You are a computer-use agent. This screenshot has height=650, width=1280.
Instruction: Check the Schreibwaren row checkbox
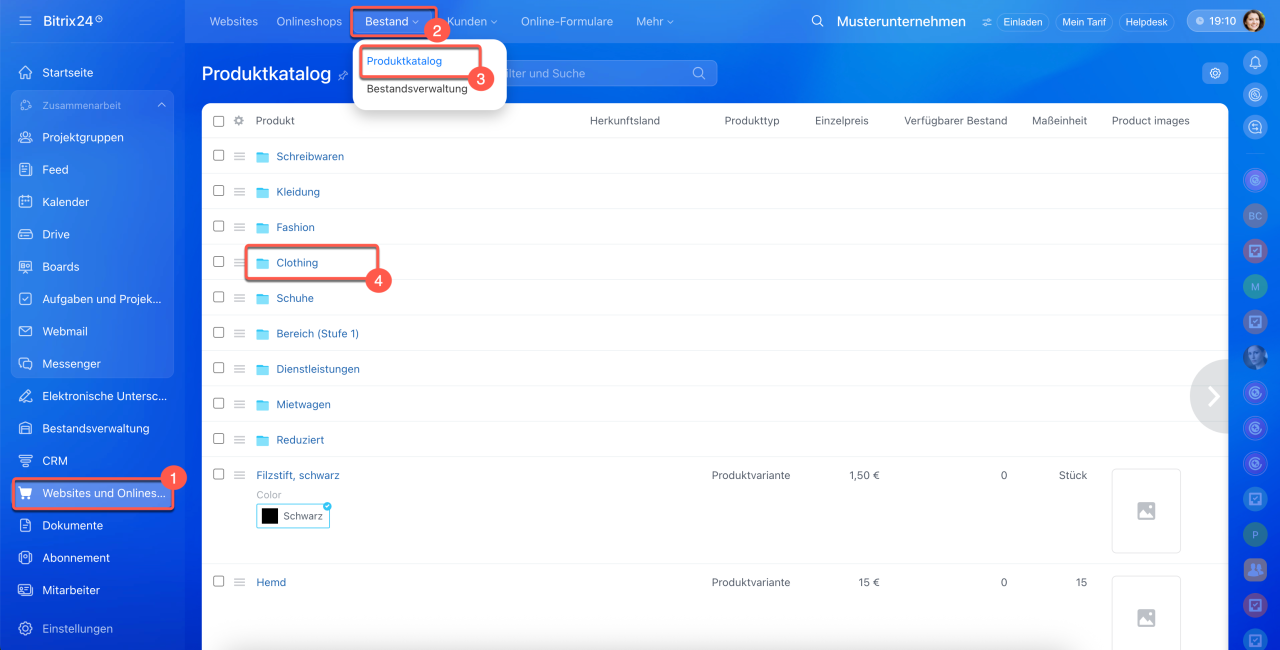pos(219,156)
